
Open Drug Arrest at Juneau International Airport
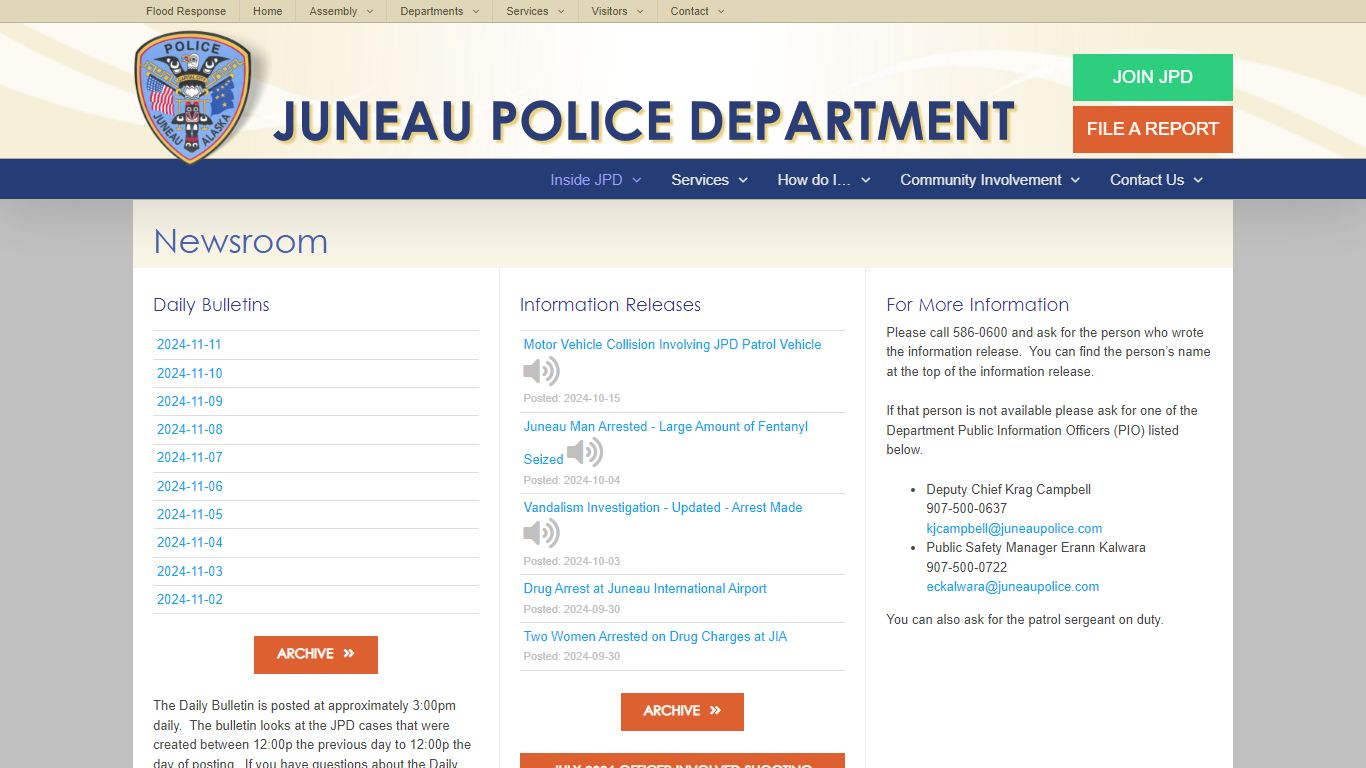coord(645,588)
